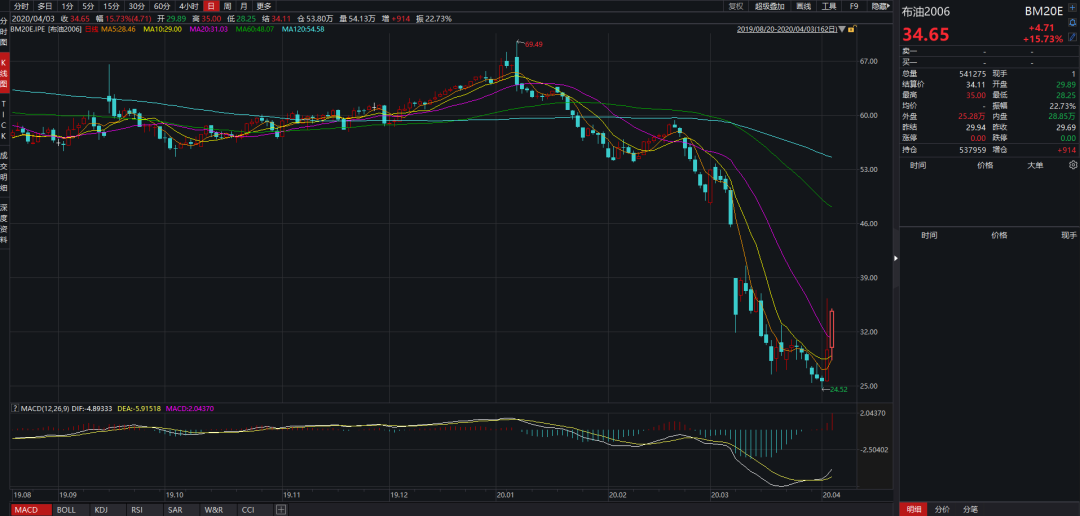Add an indicator with the plus button after CCI
1080x516 pixels.
point(281,510)
